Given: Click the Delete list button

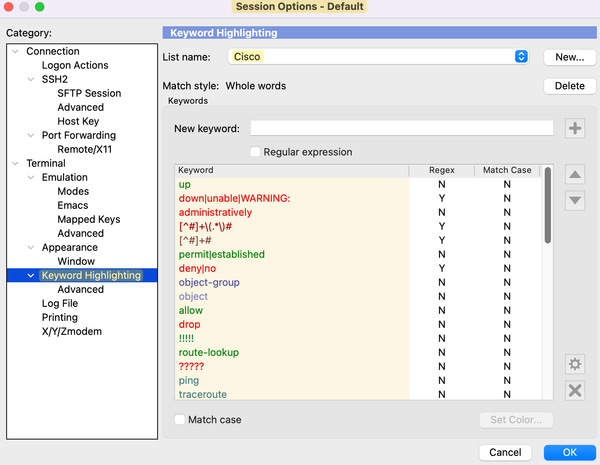Looking at the screenshot, I should [x=569, y=86].
